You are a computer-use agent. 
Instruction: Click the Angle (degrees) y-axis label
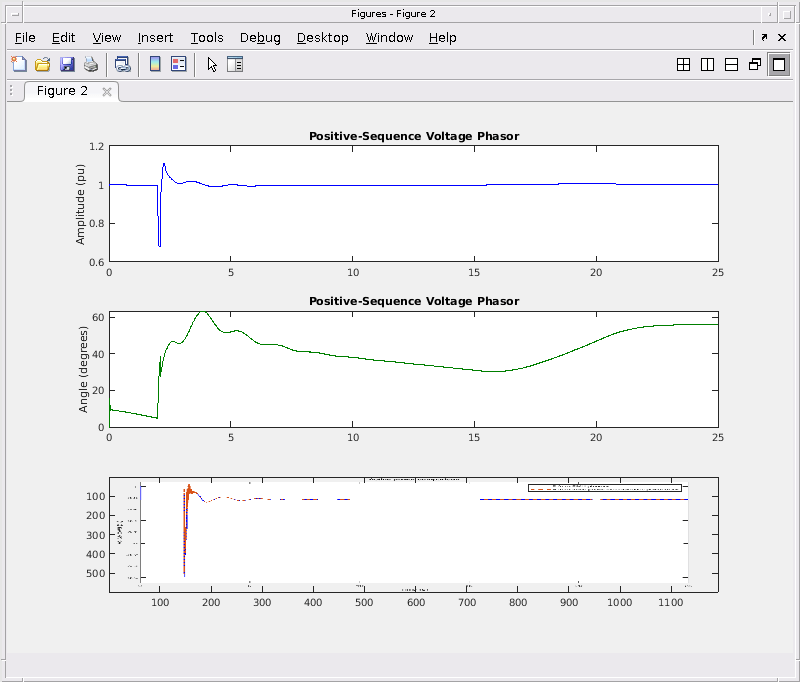click(x=83, y=369)
